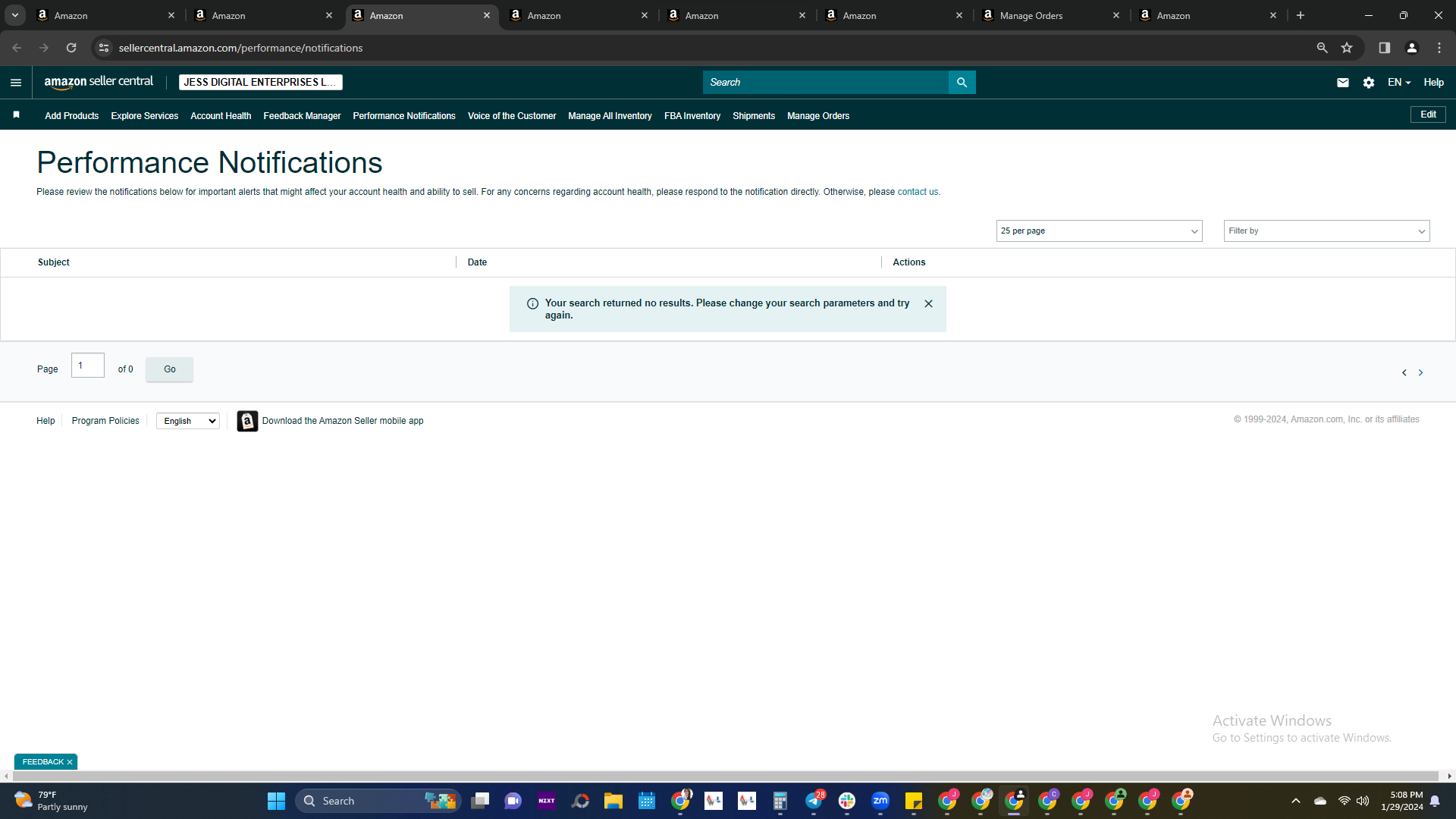Open the Help link in the header

pos(1433,83)
